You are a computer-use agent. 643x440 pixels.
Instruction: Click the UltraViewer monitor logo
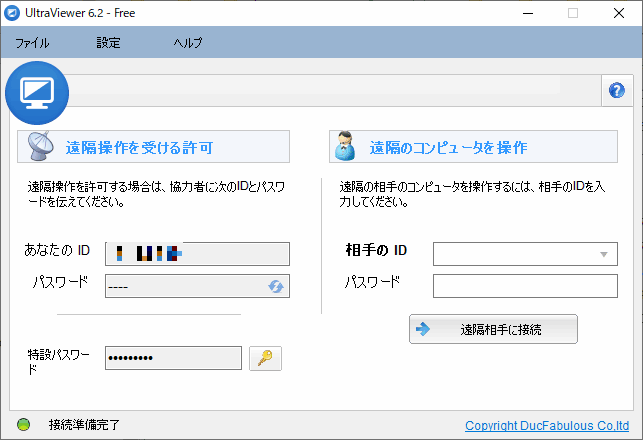coord(37,93)
